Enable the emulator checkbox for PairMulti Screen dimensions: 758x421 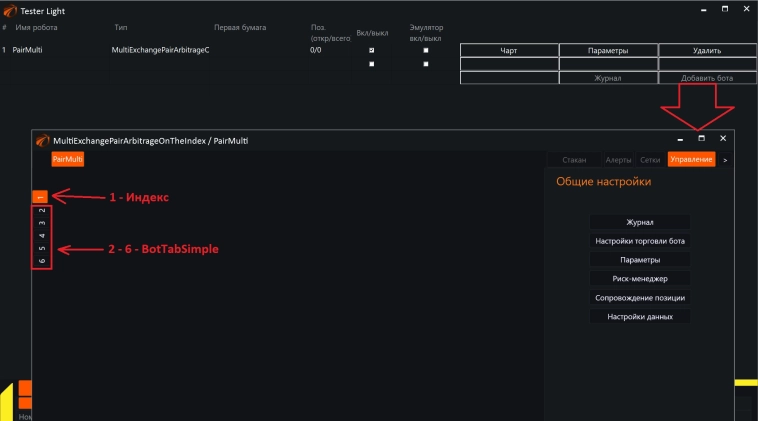426,50
